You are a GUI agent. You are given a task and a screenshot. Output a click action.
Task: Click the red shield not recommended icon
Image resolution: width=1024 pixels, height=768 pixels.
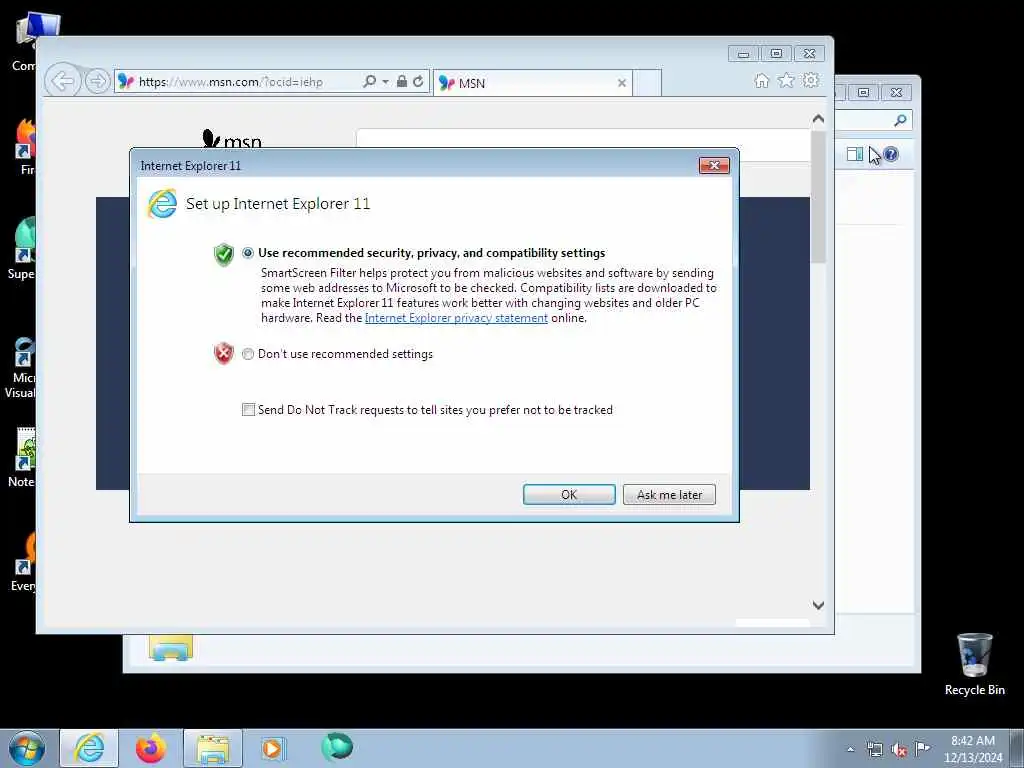[x=223, y=353]
